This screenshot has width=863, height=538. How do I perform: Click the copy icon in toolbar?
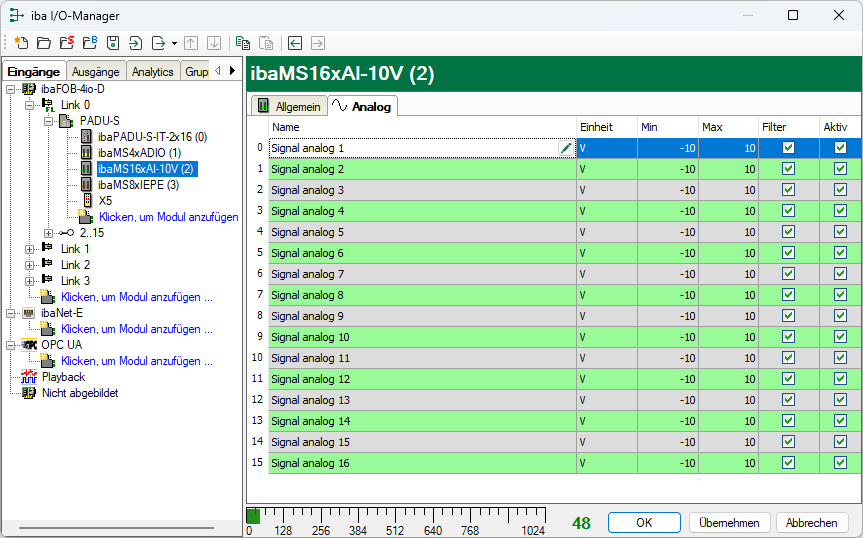click(x=242, y=43)
